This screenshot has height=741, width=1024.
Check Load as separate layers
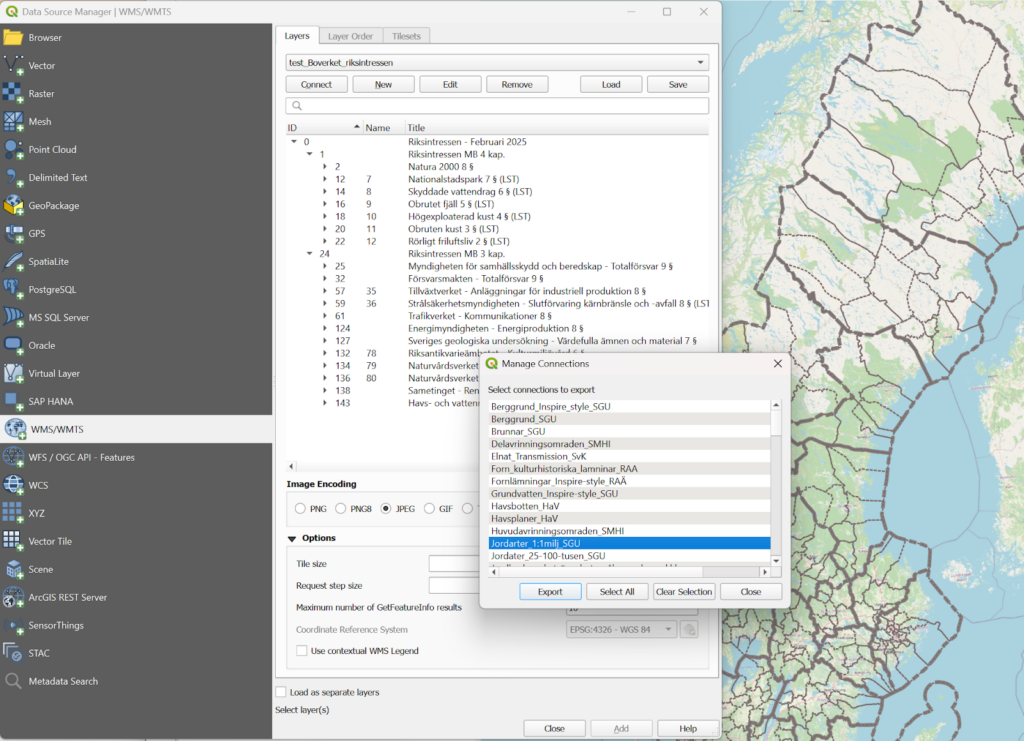point(281,691)
